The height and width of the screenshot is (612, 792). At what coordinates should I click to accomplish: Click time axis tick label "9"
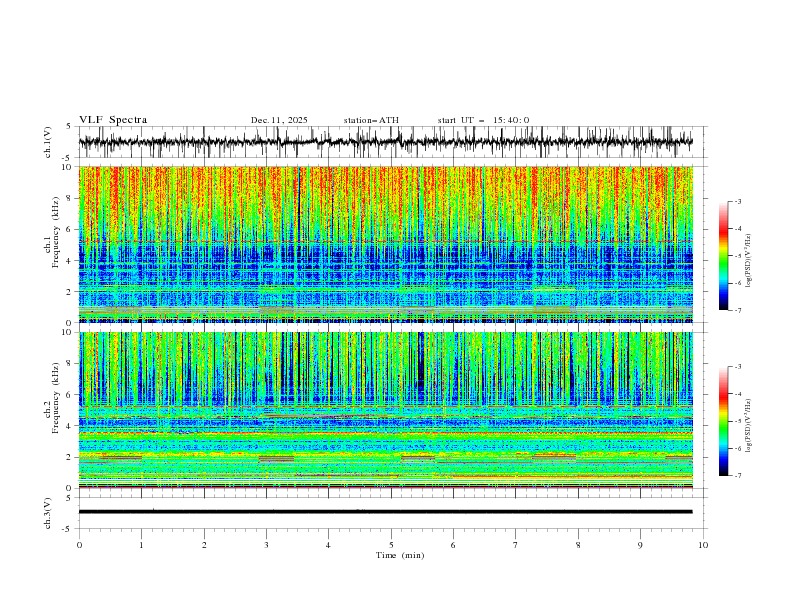pyautogui.click(x=640, y=545)
